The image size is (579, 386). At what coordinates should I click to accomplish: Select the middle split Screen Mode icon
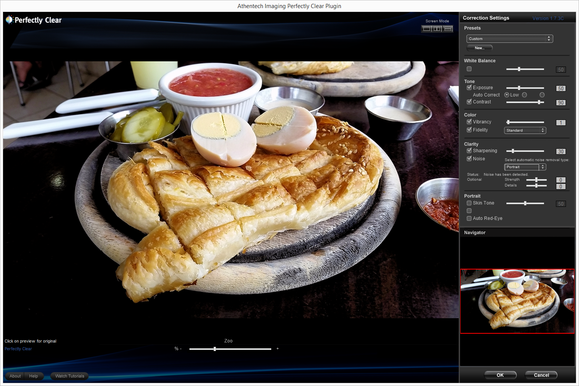coord(437,29)
